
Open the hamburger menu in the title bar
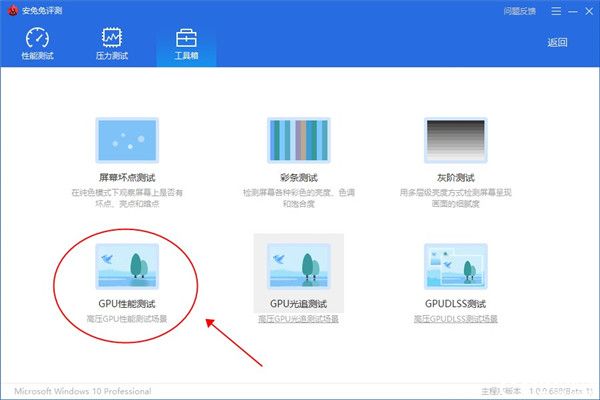(556, 11)
